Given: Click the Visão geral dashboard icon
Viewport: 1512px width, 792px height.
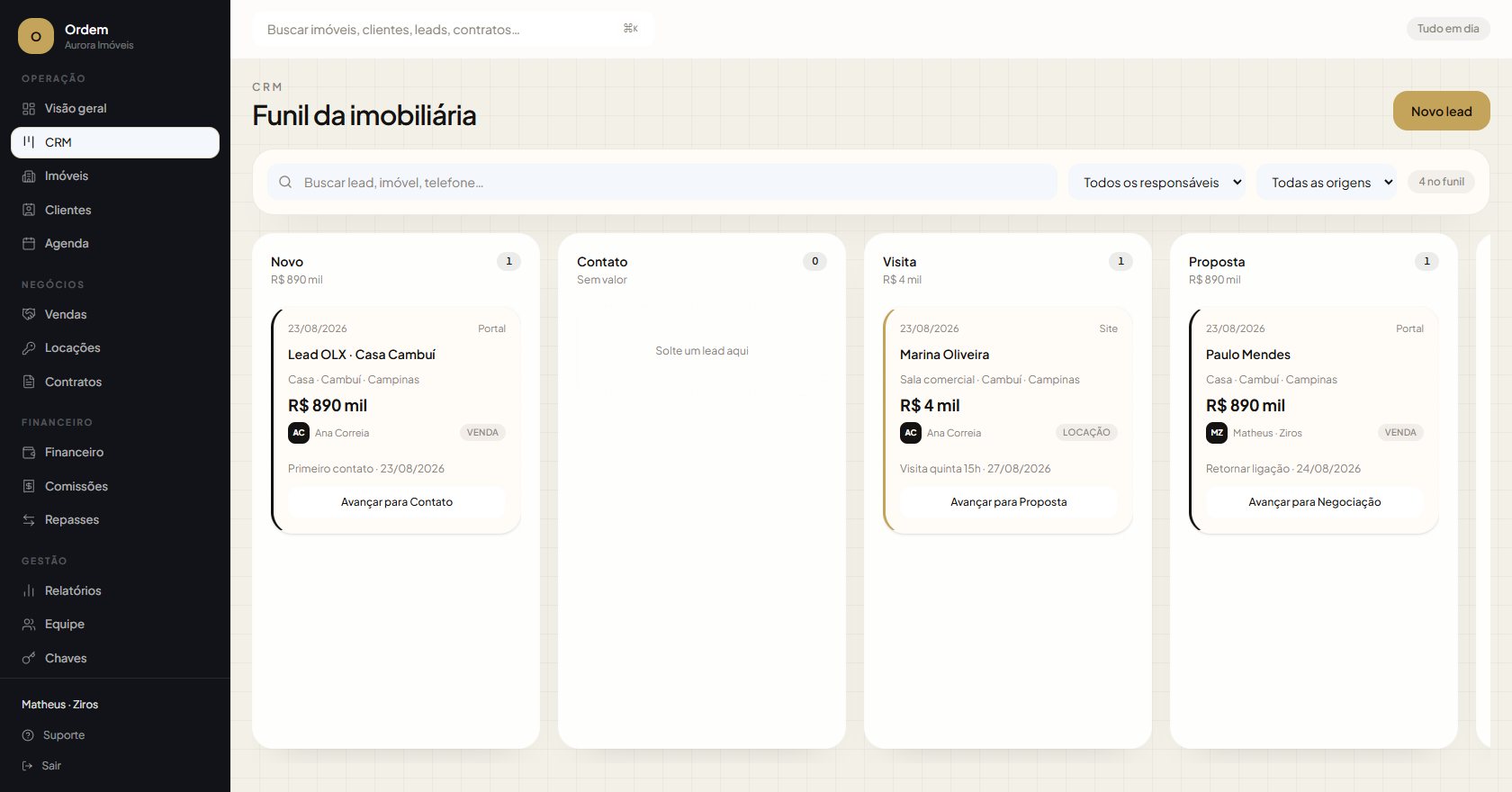Looking at the screenshot, I should [29, 109].
